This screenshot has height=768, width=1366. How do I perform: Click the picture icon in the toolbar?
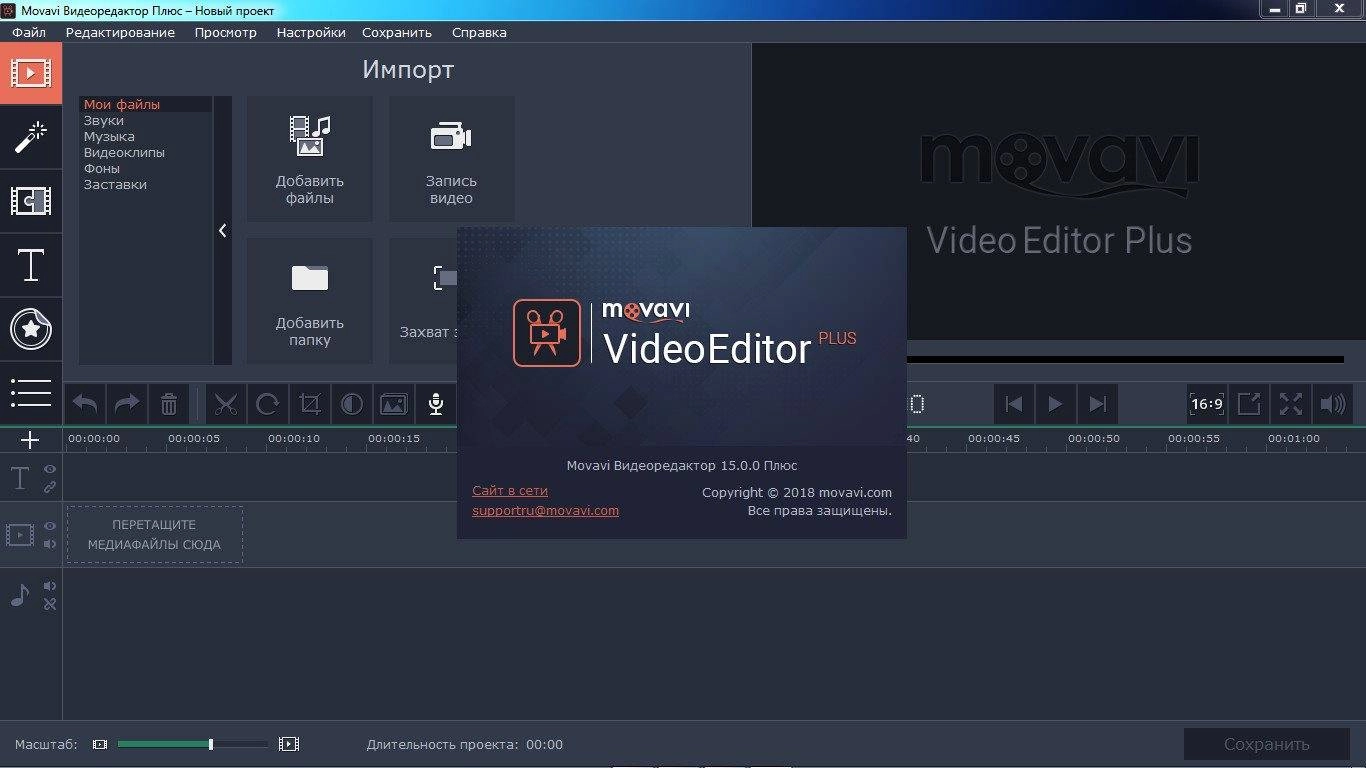[x=394, y=404]
